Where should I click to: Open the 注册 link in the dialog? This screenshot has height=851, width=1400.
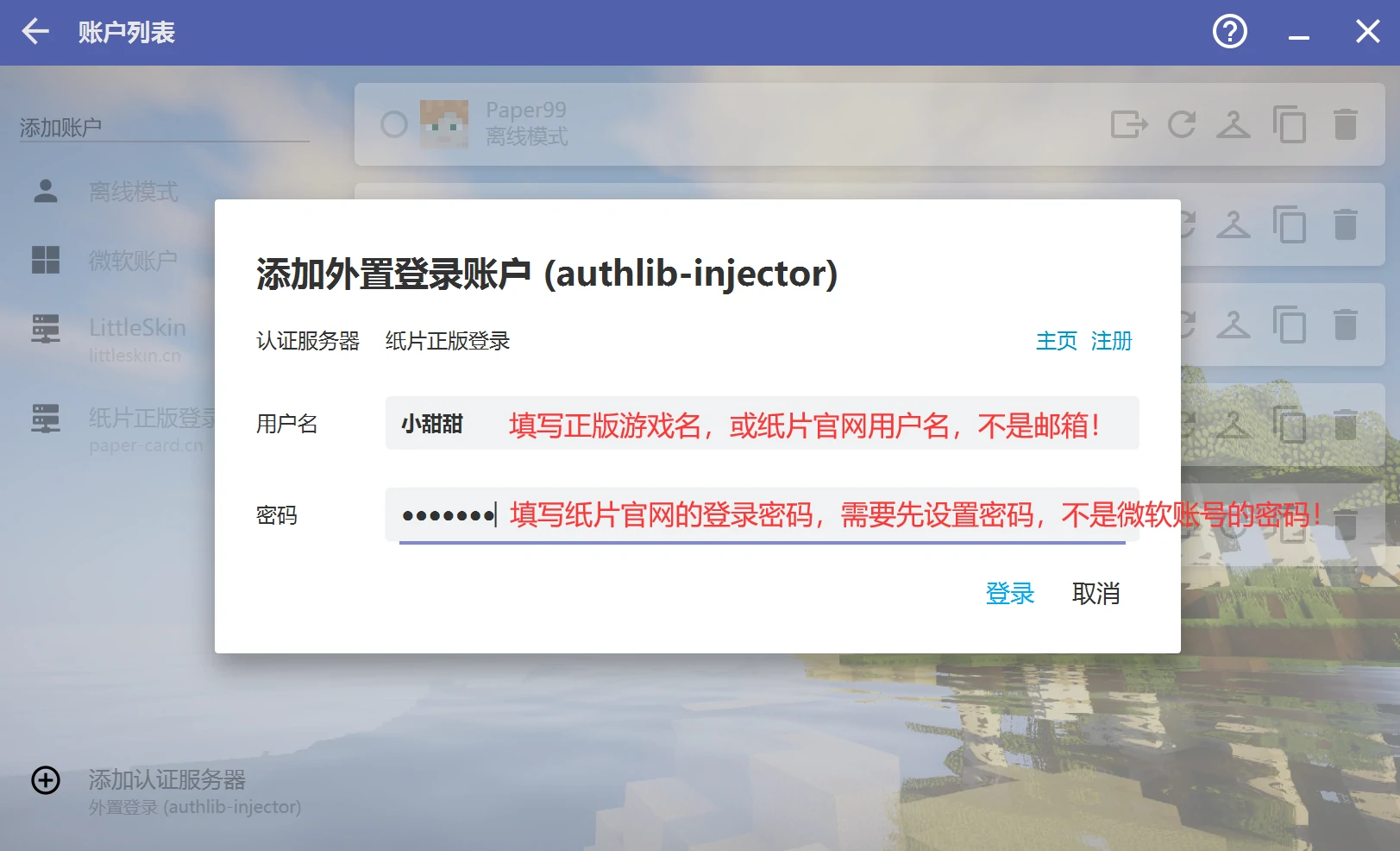click(x=1111, y=341)
